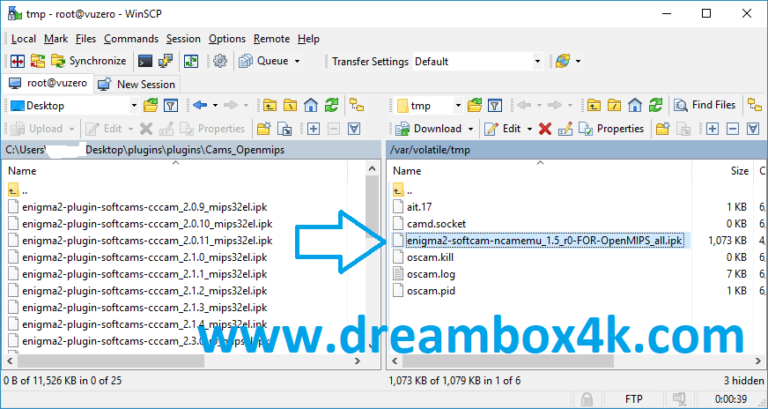Expand the Queue dropdown arrow
The height and width of the screenshot is (409, 768).
[x=297, y=61]
